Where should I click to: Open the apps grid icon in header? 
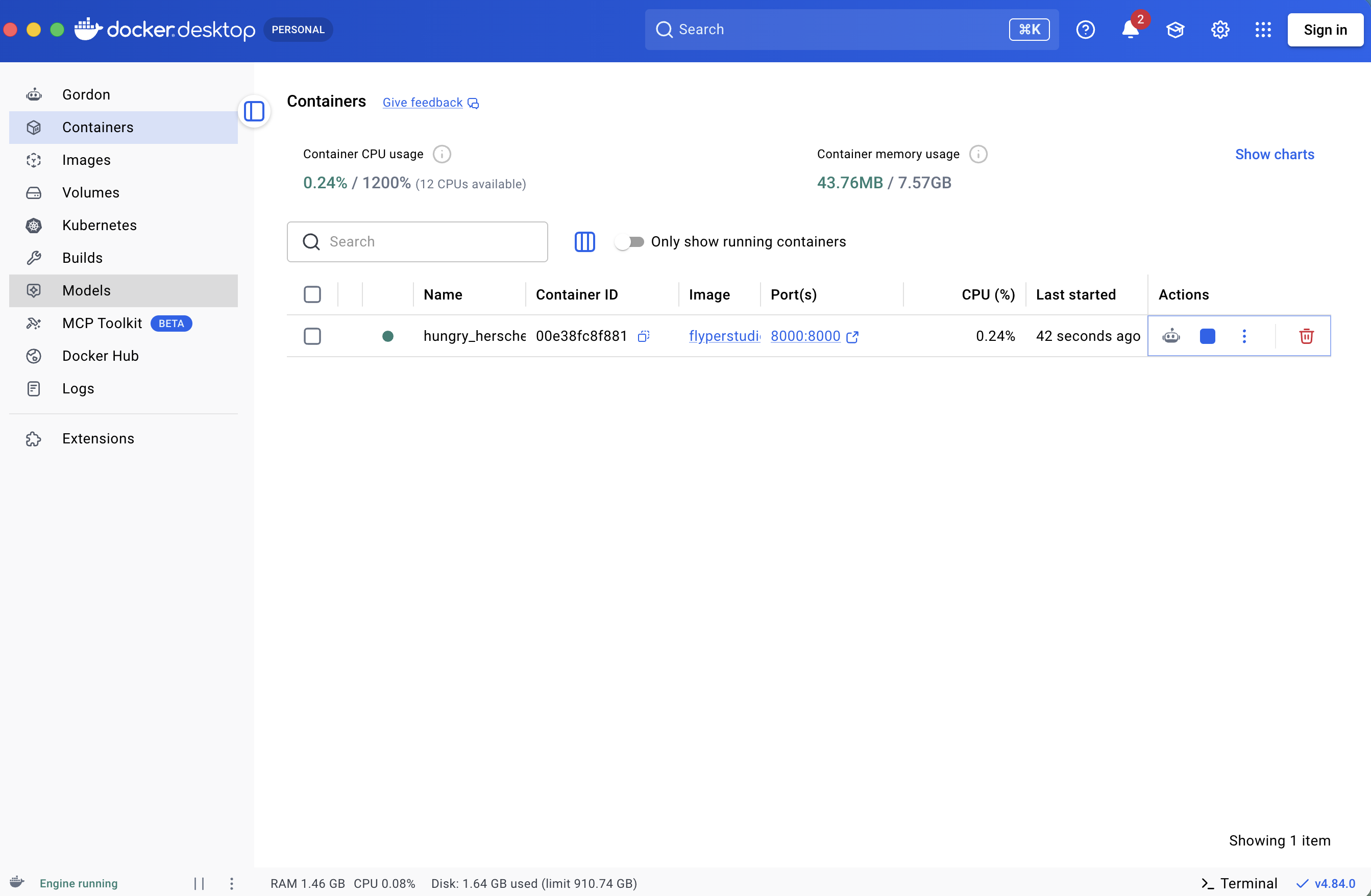pos(1263,30)
